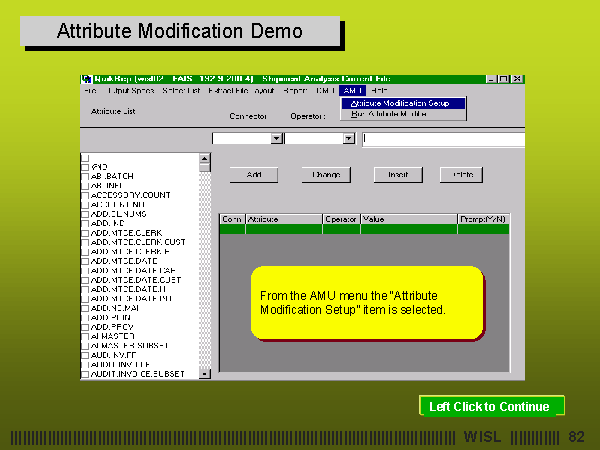Select Attribute Modification Setup menu item

tap(401, 103)
